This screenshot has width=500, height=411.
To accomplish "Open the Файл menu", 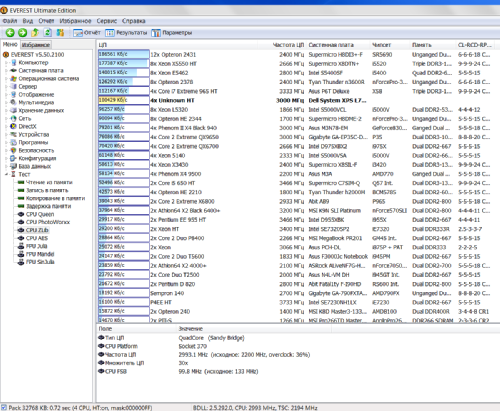I will pos(10,21).
